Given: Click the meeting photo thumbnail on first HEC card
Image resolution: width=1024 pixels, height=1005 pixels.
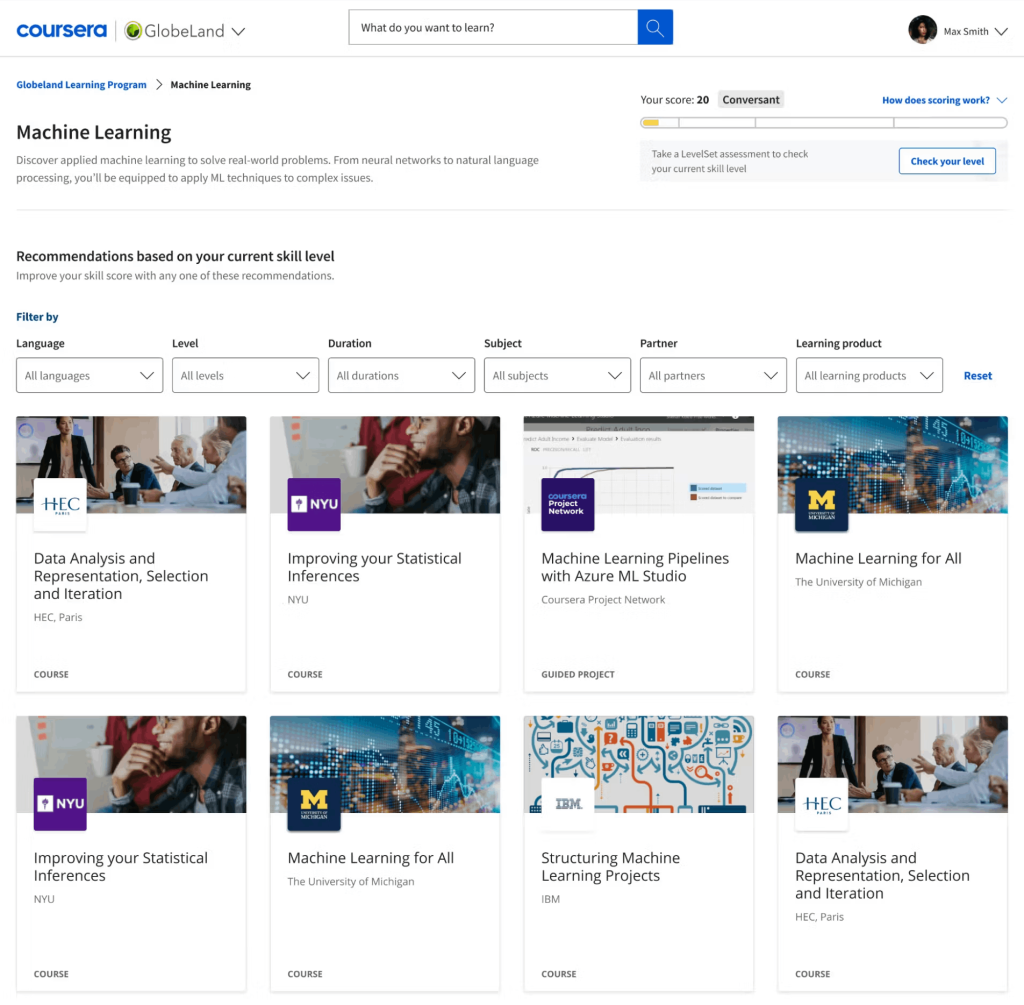Looking at the screenshot, I should click(x=131, y=464).
